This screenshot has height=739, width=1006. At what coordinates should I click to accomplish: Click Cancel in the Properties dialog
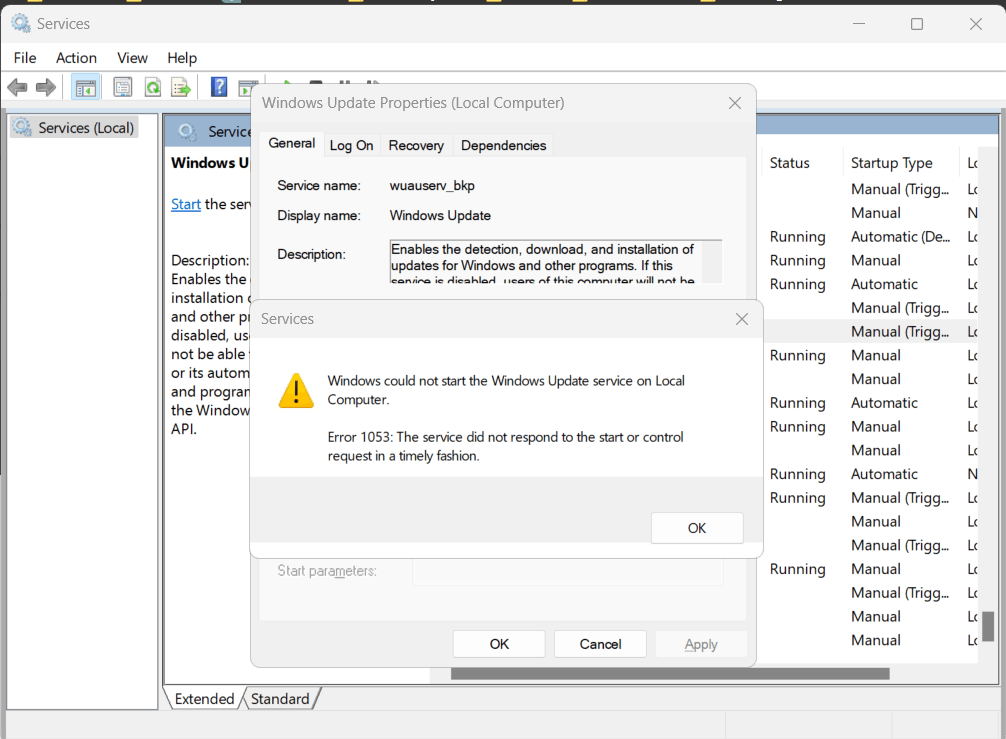pyautogui.click(x=601, y=644)
